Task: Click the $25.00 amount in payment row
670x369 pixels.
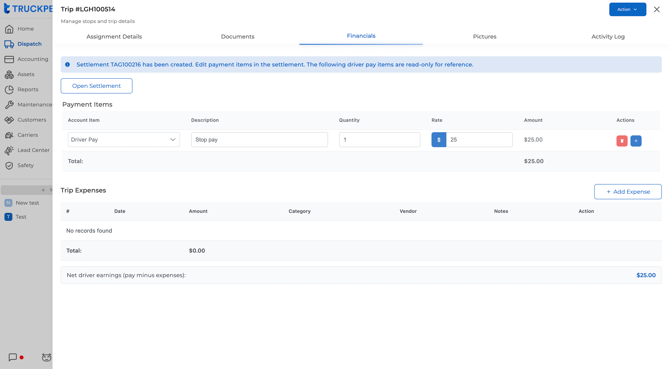Action: [x=533, y=140]
